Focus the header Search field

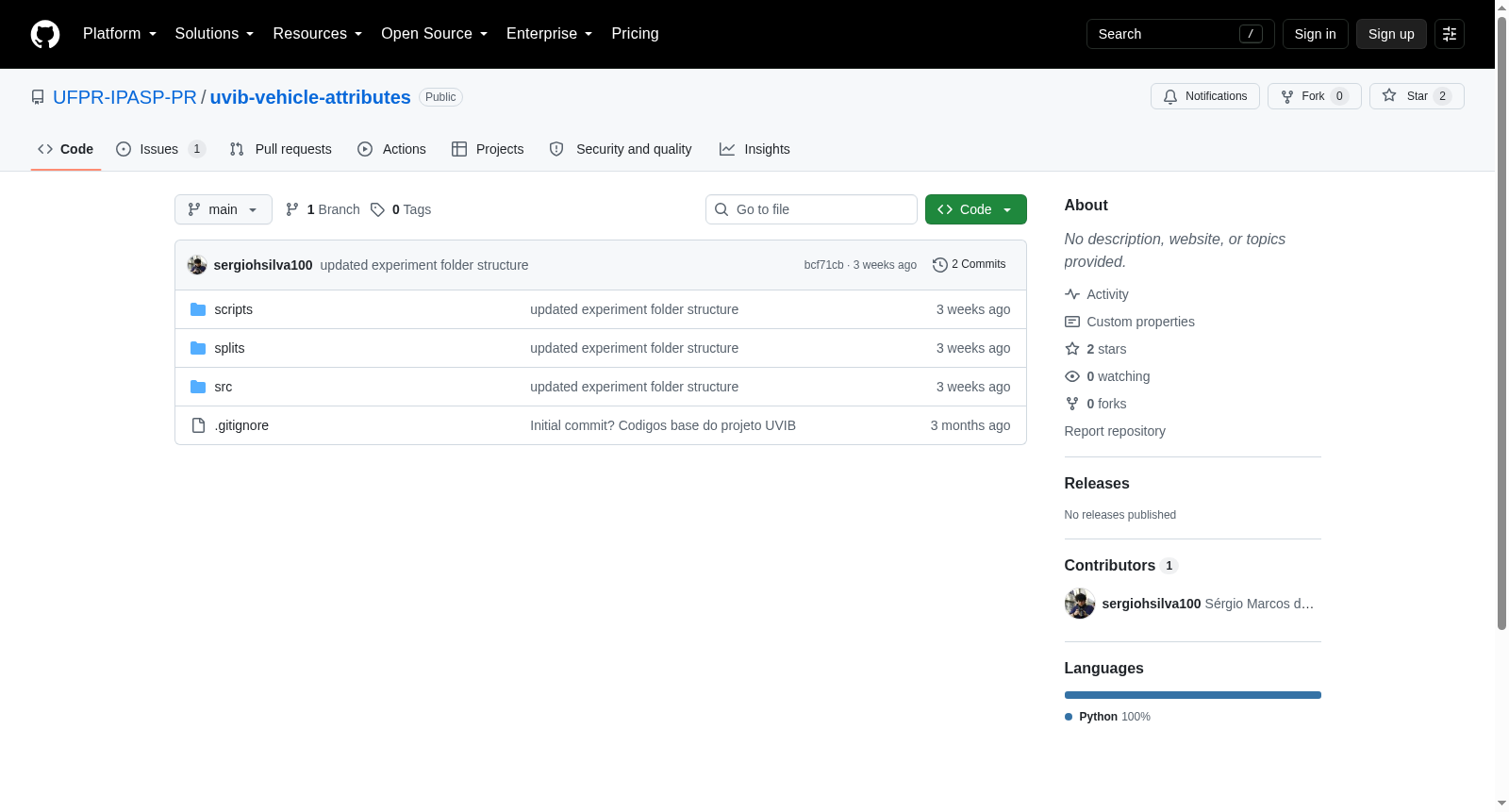pyautogui.click(x=1181, y=34)
